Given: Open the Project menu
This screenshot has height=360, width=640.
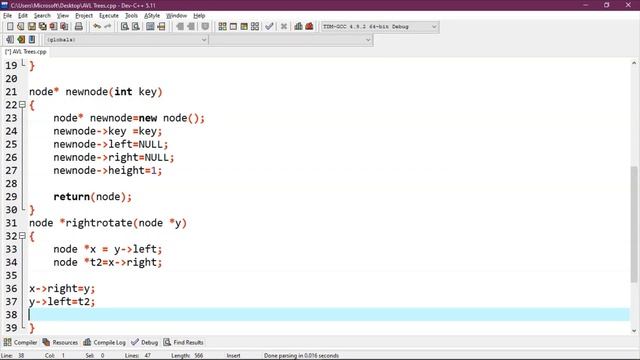Looking at the screenshot, I should pos(84,16).
